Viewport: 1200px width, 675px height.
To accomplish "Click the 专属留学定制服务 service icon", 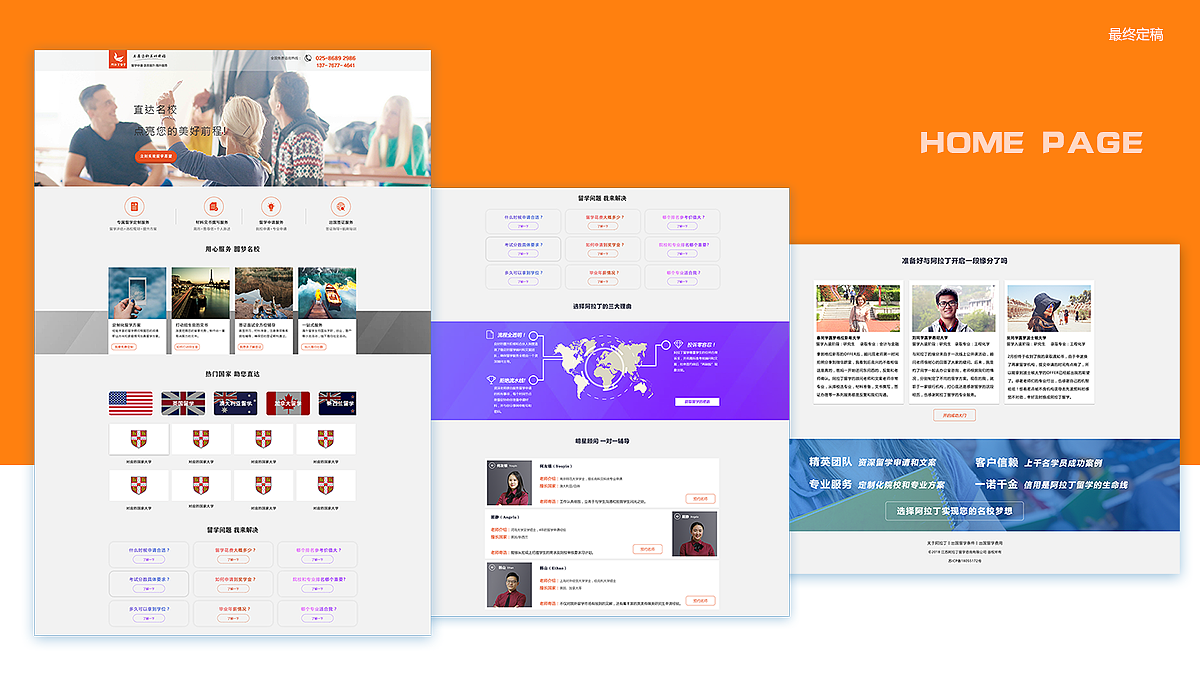I will (x=132, y=206).
